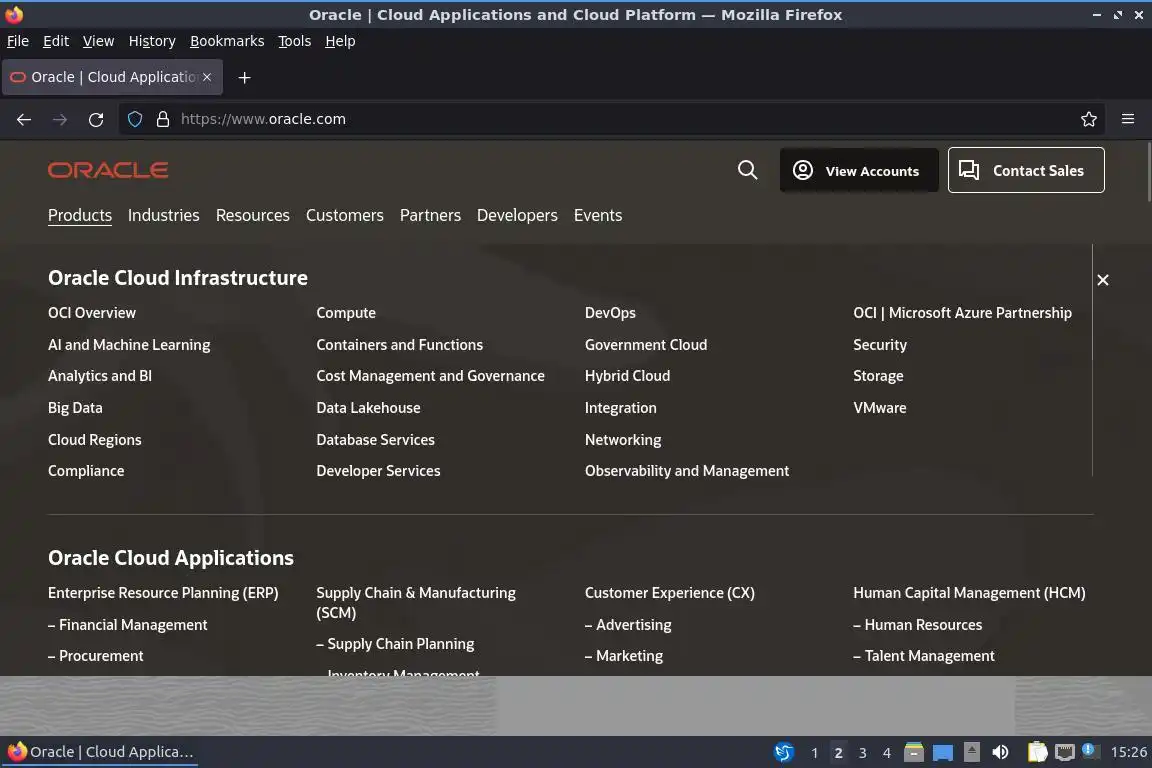Screen dimensions: 1152x768
Task: Bookmark this page with the star icon
Action: tap(1089, 119)
